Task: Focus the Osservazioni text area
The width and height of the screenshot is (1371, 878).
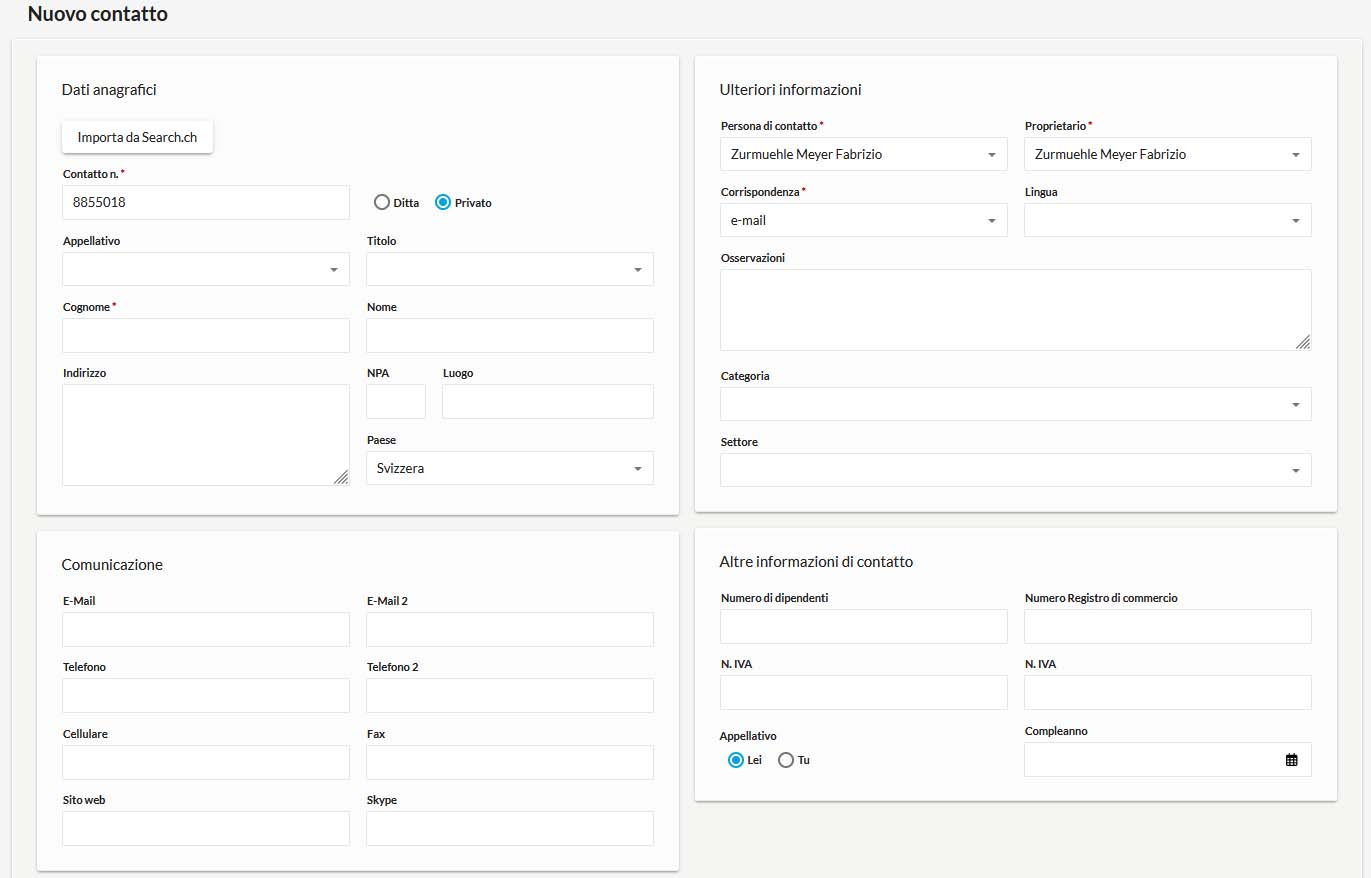Action: click(1015, 310)
